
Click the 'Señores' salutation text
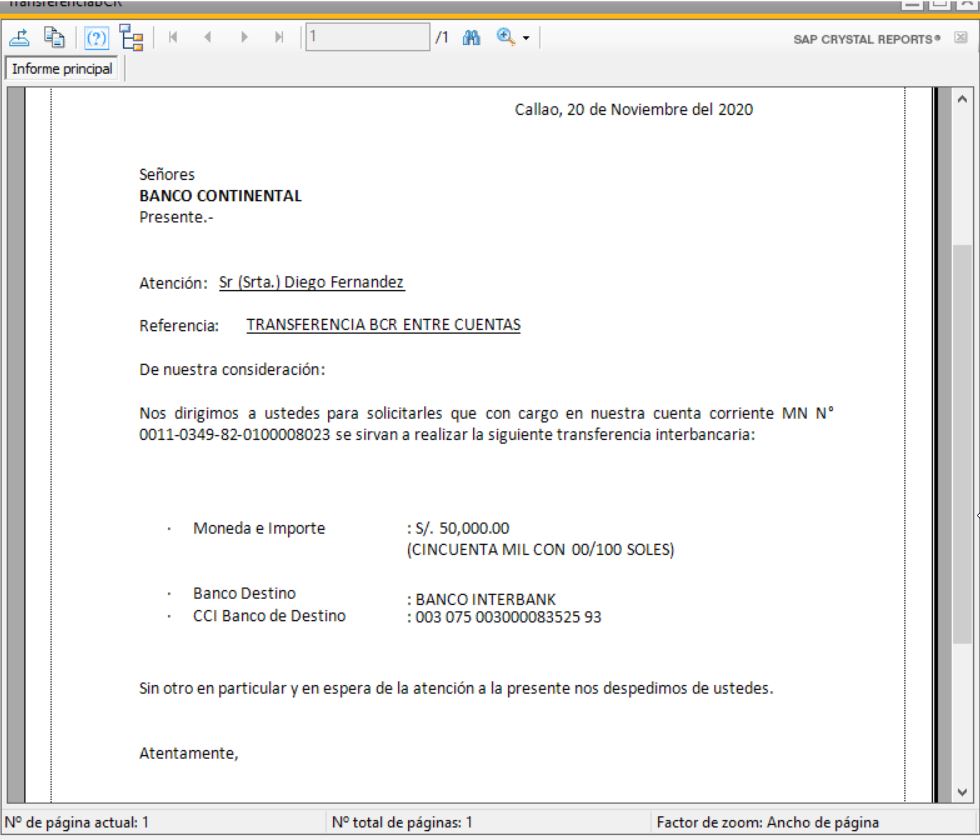point(167,174)
